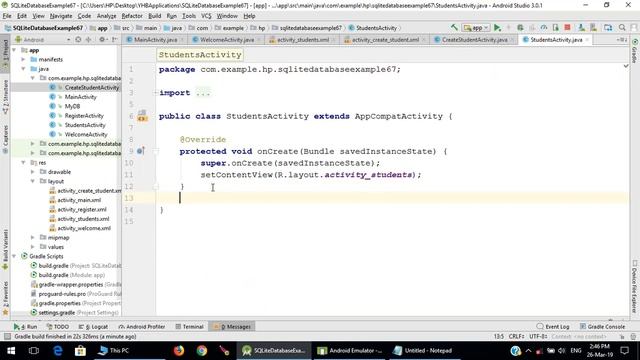
Task: Open the Help question icon in system tray
Action: click(516, 350)
